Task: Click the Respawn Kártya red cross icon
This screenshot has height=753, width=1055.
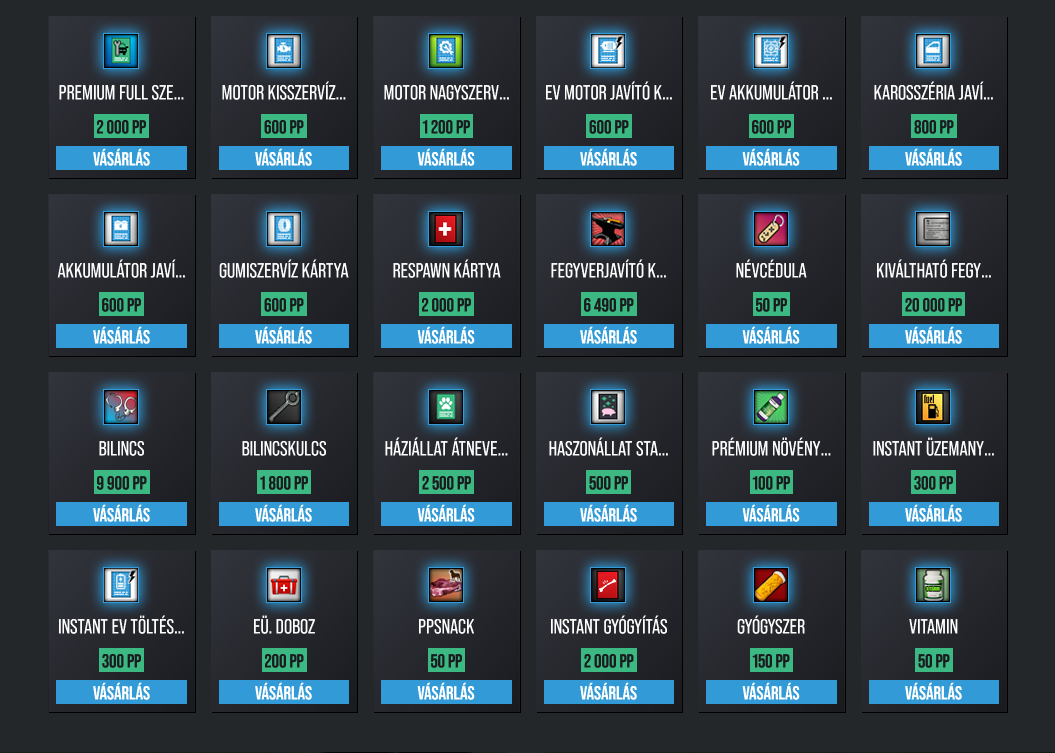Action: [446, 229]
